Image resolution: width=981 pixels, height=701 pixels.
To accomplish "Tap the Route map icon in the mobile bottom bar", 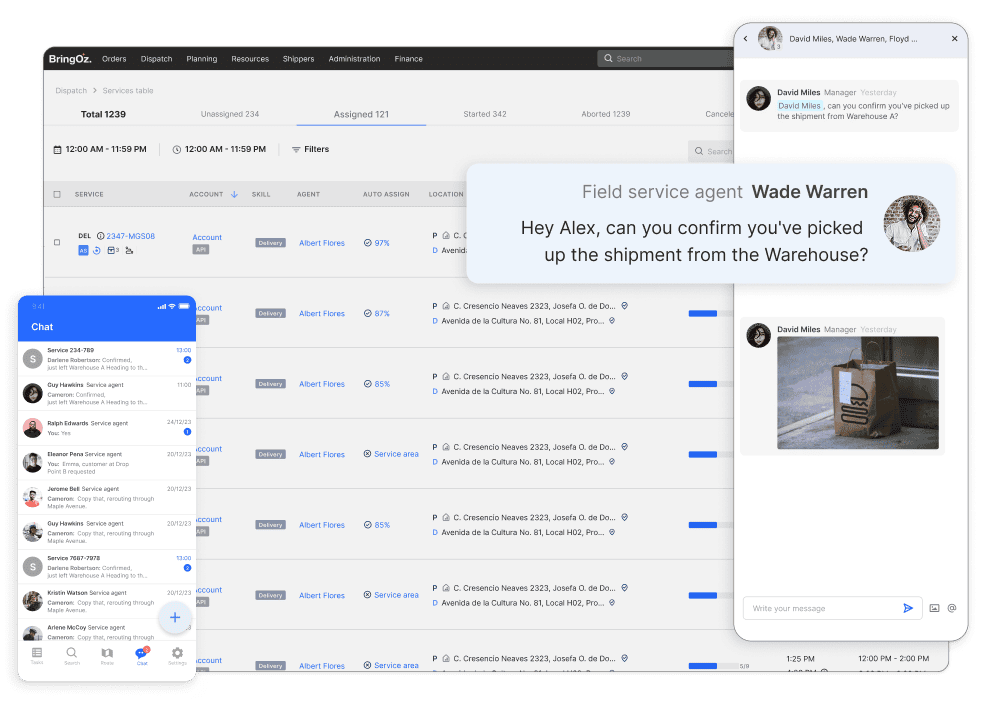I will 107,655.
